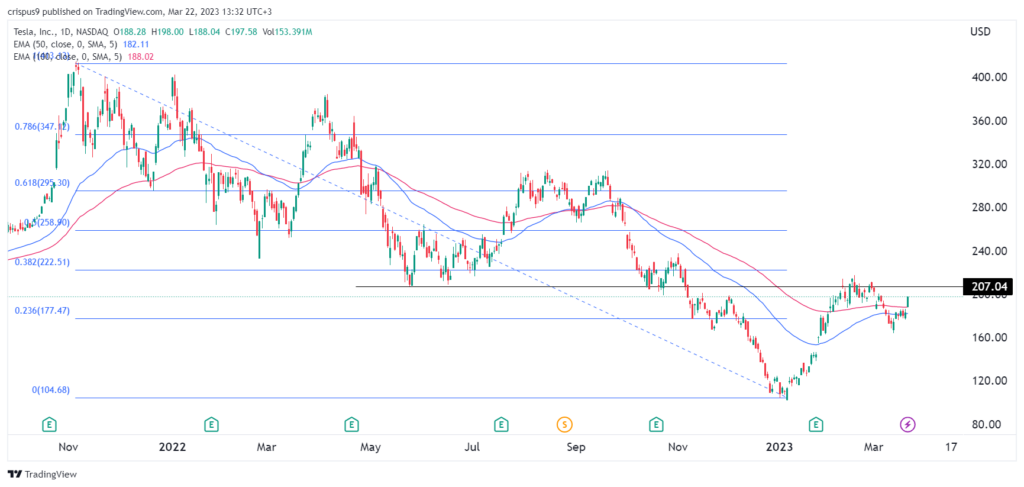
Task: Click the 2023 time axis label
Action: coord(780,448)
